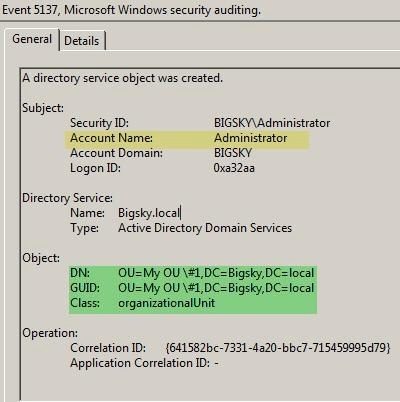Click the 'A directory service object was created' line

pos(122,78)
